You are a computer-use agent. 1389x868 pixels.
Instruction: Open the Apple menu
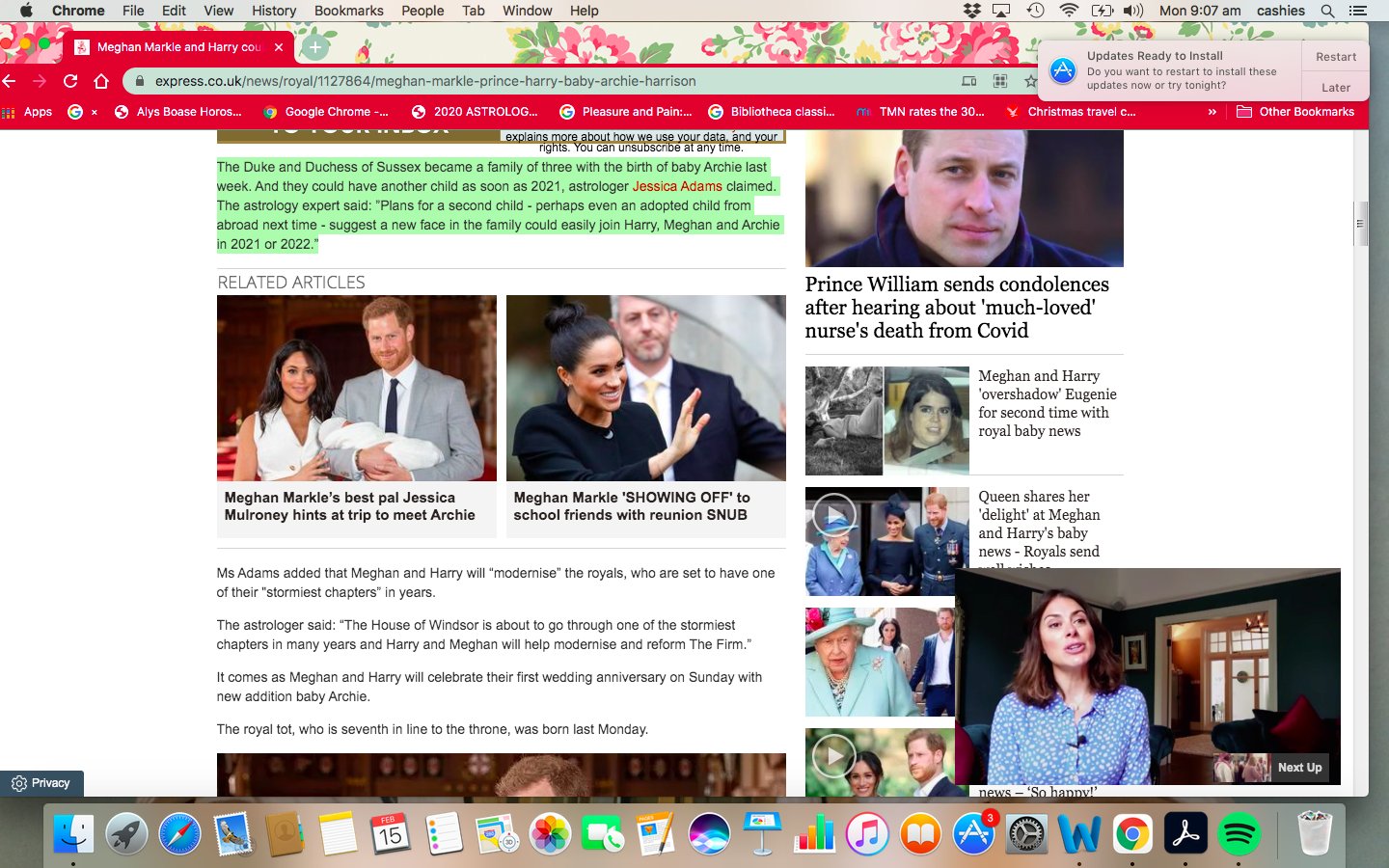26,11
